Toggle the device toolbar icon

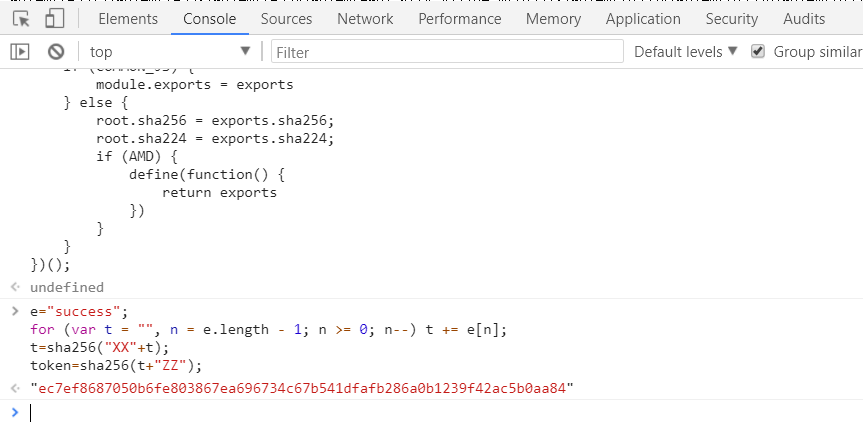click(x=55, y=19)
